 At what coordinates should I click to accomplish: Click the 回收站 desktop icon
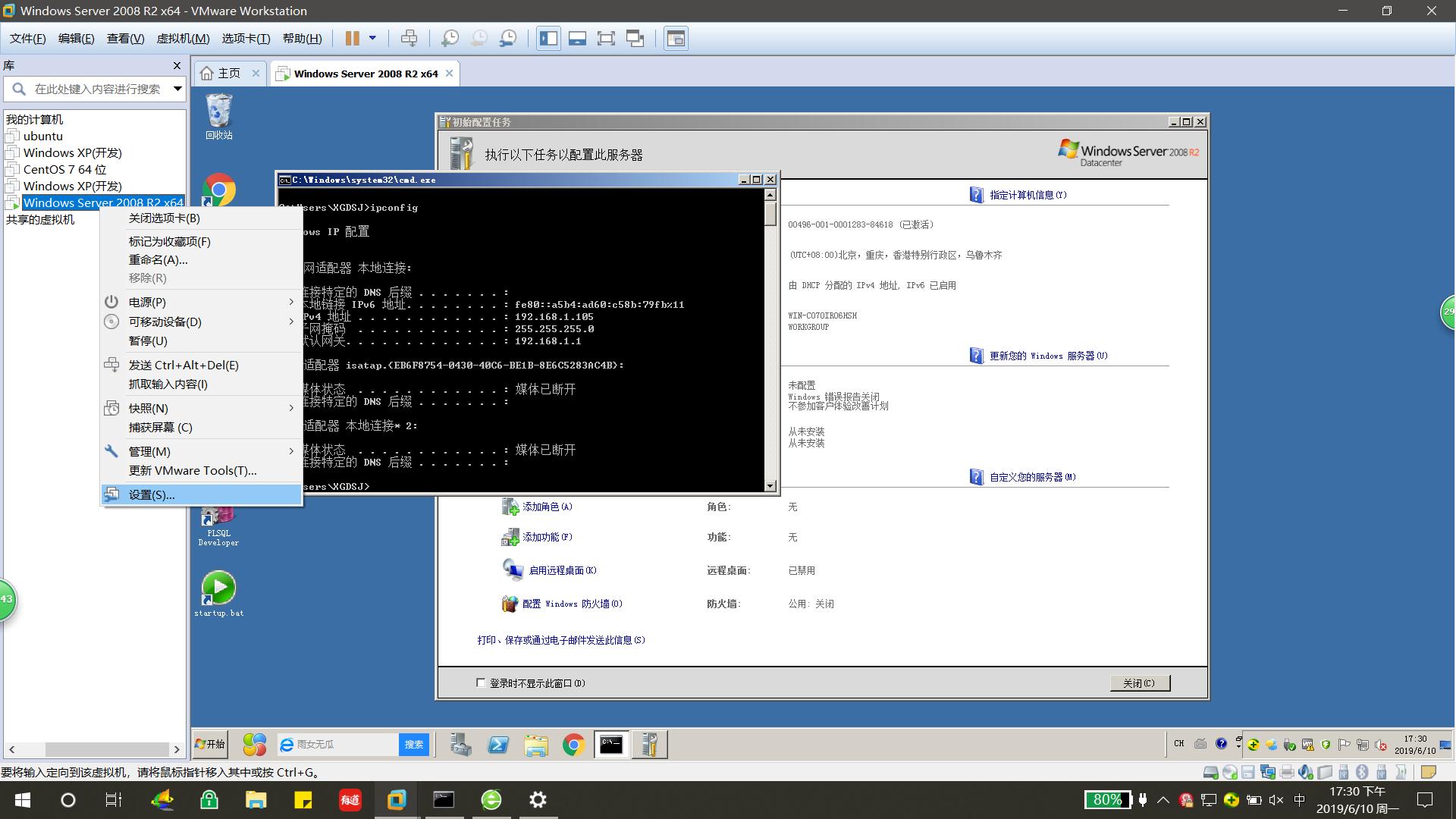tap(219, 117)
